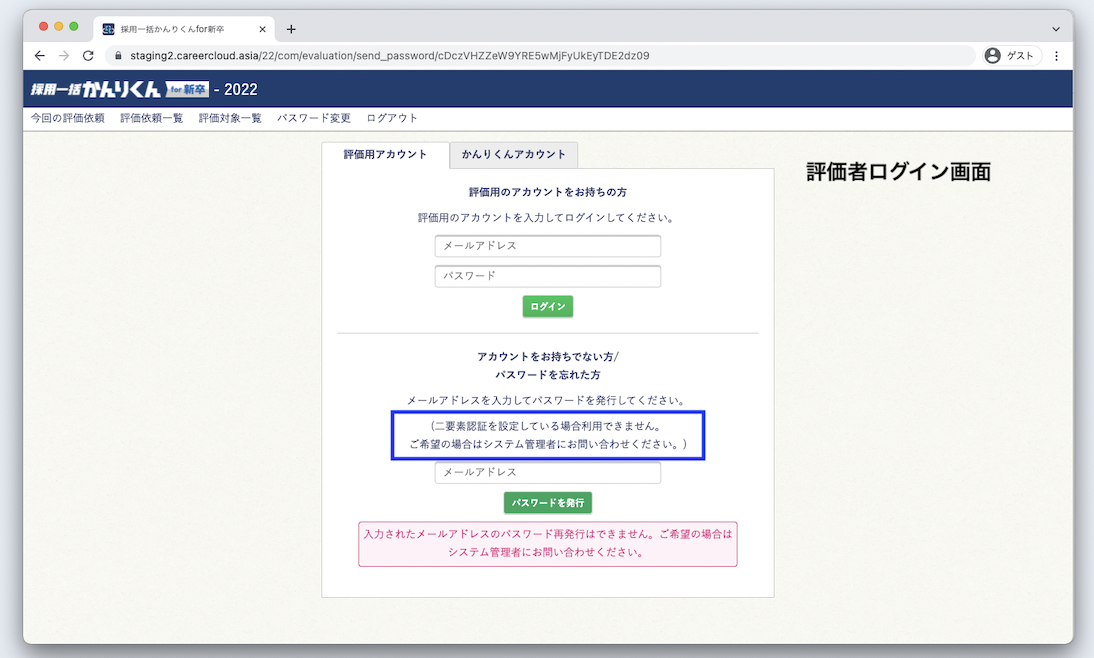Reload the page with the refresh icon

tap(88, 56)
